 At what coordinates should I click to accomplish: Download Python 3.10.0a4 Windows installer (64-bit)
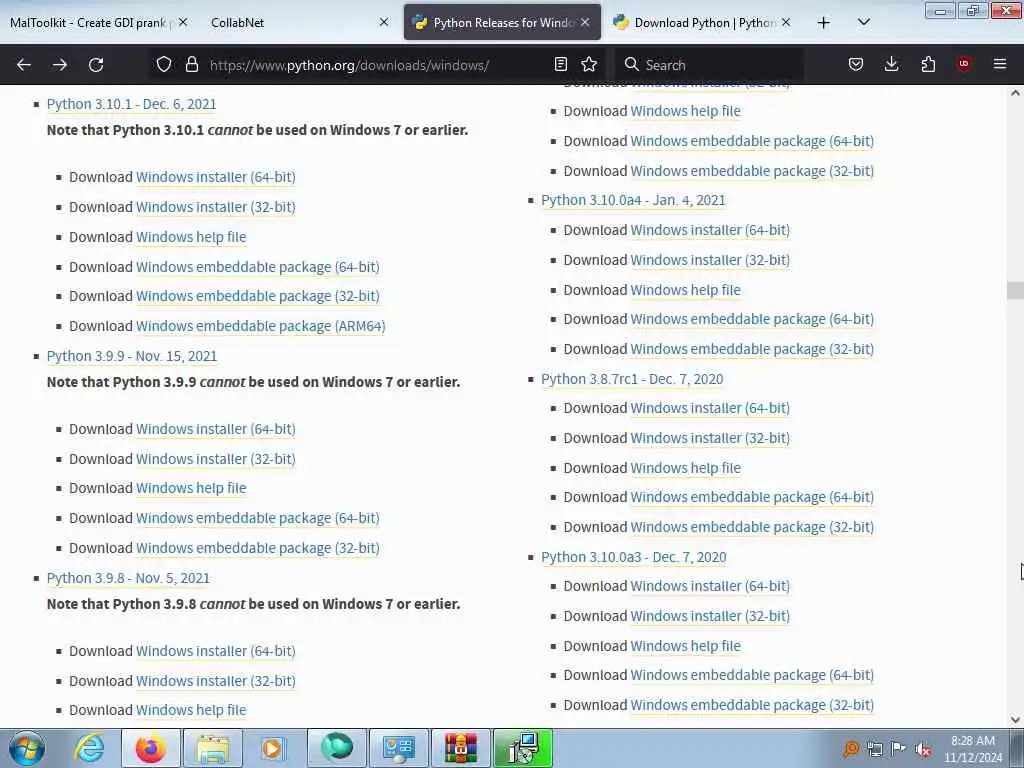click(x=710, y=230)
